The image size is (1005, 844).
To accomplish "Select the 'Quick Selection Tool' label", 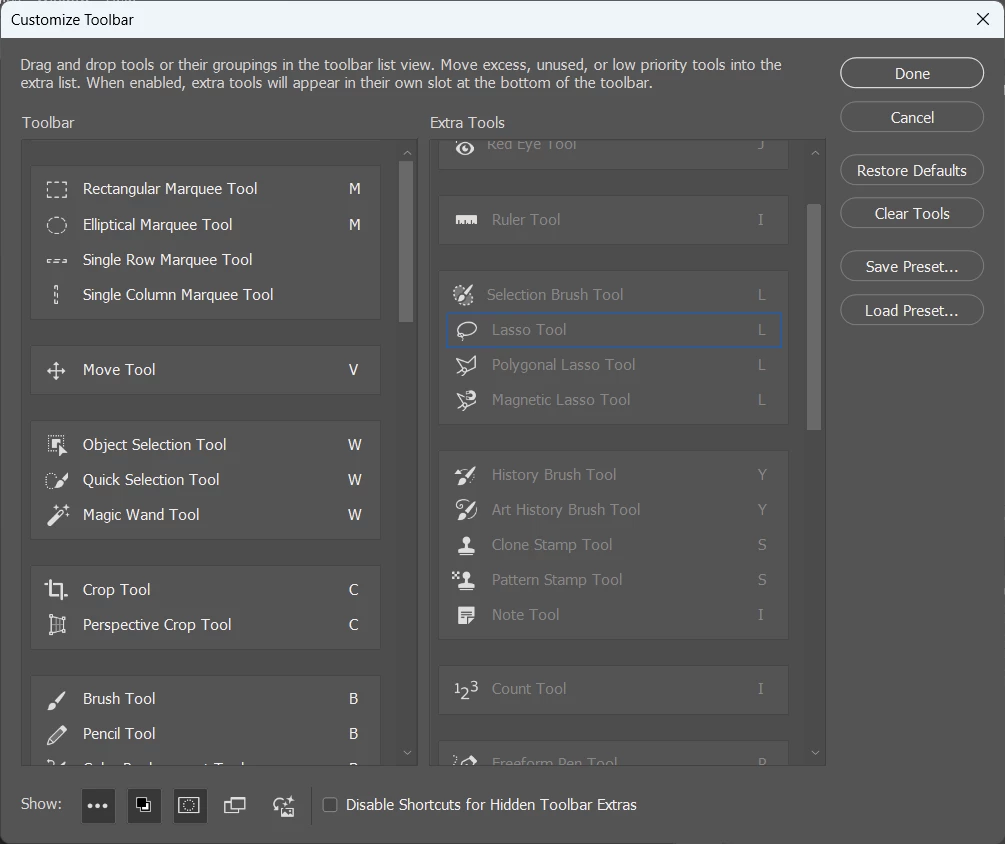I will coord(151,480).
